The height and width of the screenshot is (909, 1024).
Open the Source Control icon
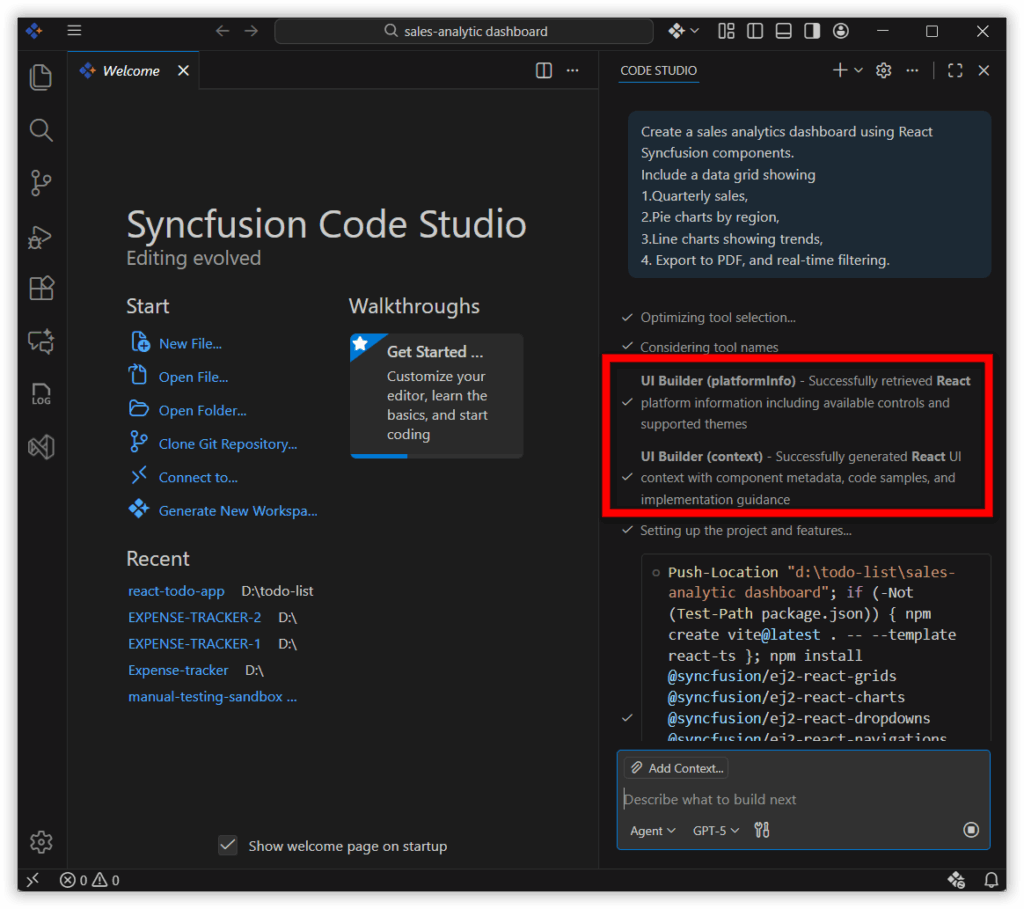(40, 183)
